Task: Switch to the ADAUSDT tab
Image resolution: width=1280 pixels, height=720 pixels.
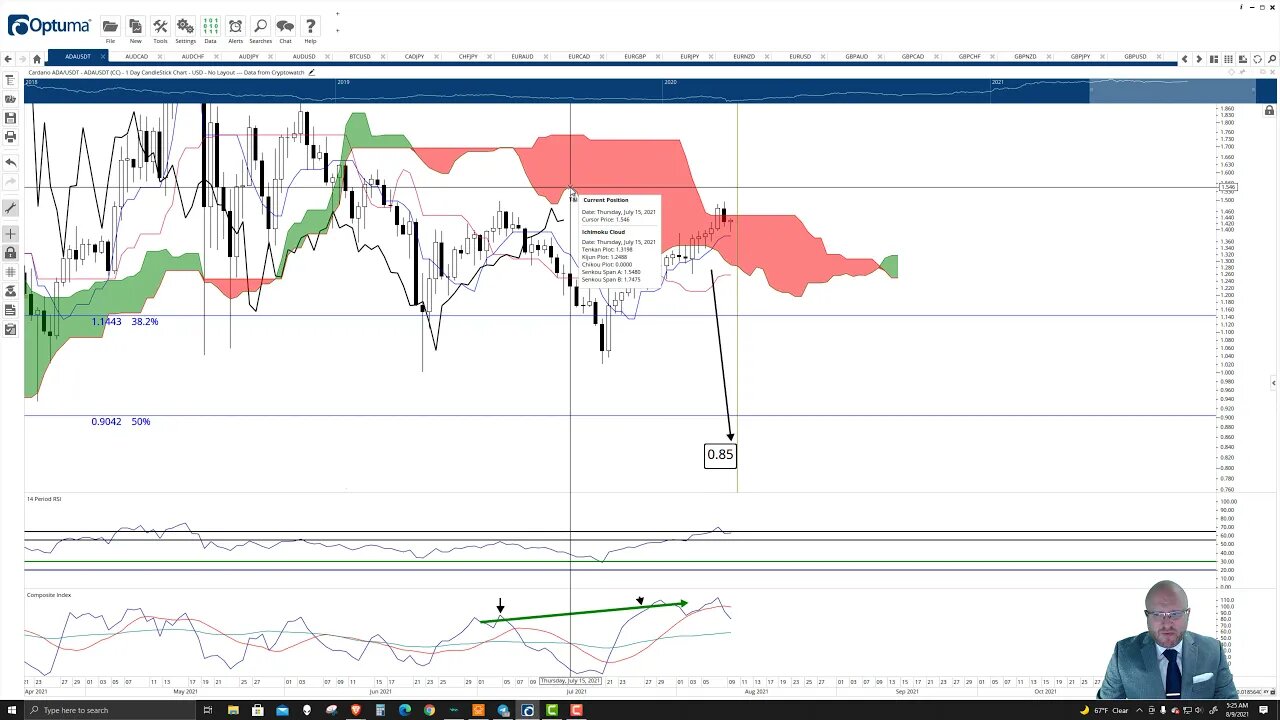Action: [x=77, y=57]
